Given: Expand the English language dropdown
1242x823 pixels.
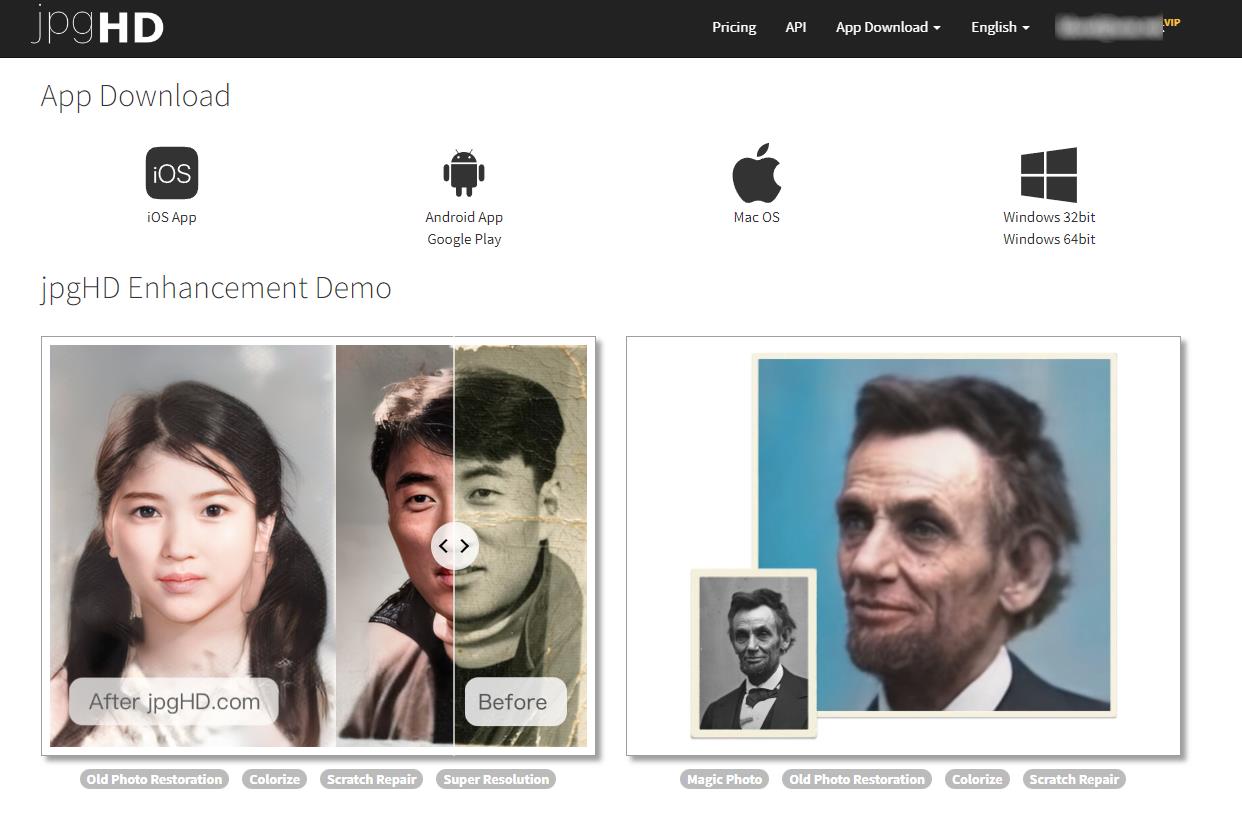Looking at the screenshot, I should [x=999, y=27].
